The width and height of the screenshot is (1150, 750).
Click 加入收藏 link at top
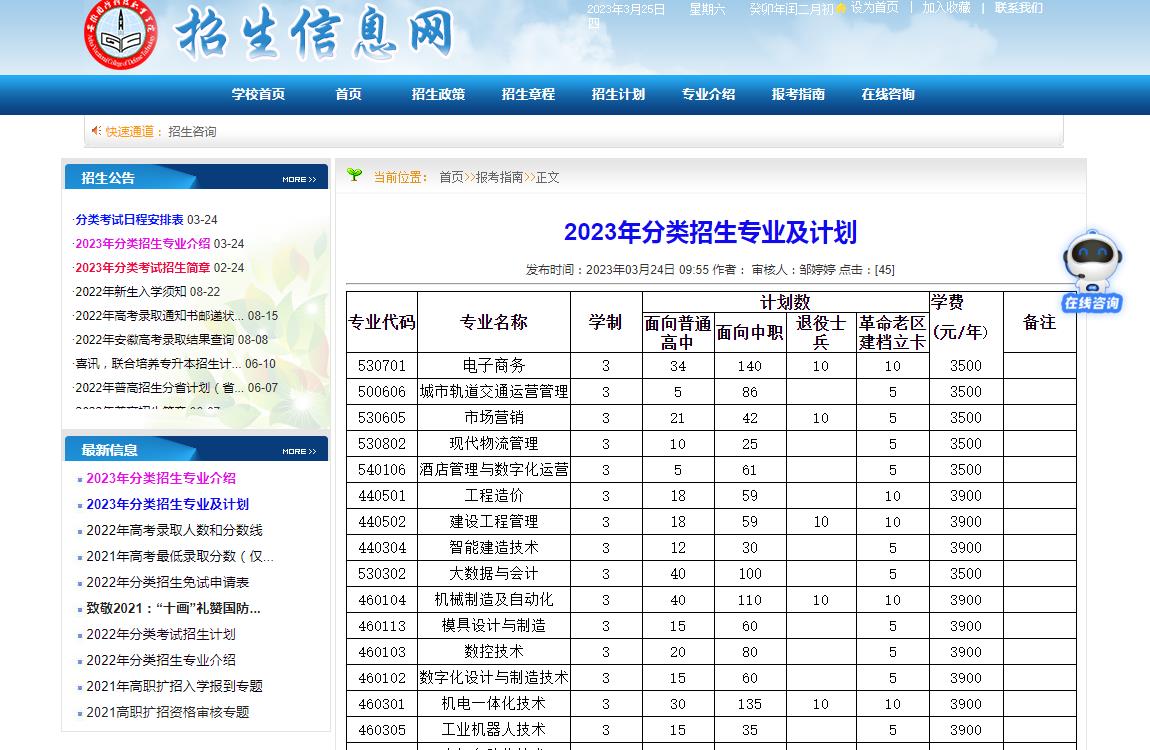(x=946, y=7)
